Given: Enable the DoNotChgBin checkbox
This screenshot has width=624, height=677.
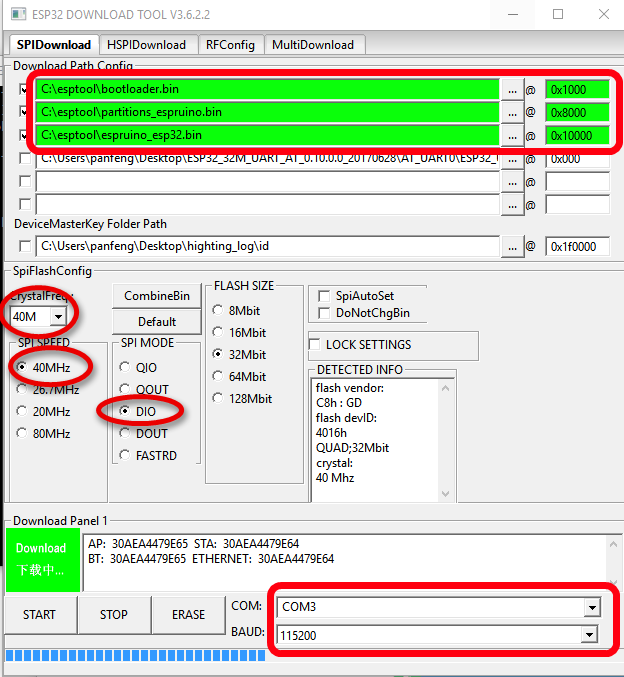Looking at the screenshot, I should [x=324, y=313].
